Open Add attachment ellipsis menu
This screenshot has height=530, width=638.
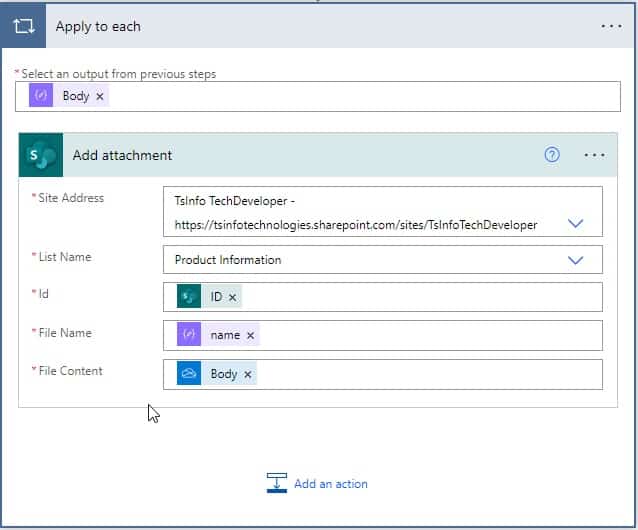(x=594, y=155)
